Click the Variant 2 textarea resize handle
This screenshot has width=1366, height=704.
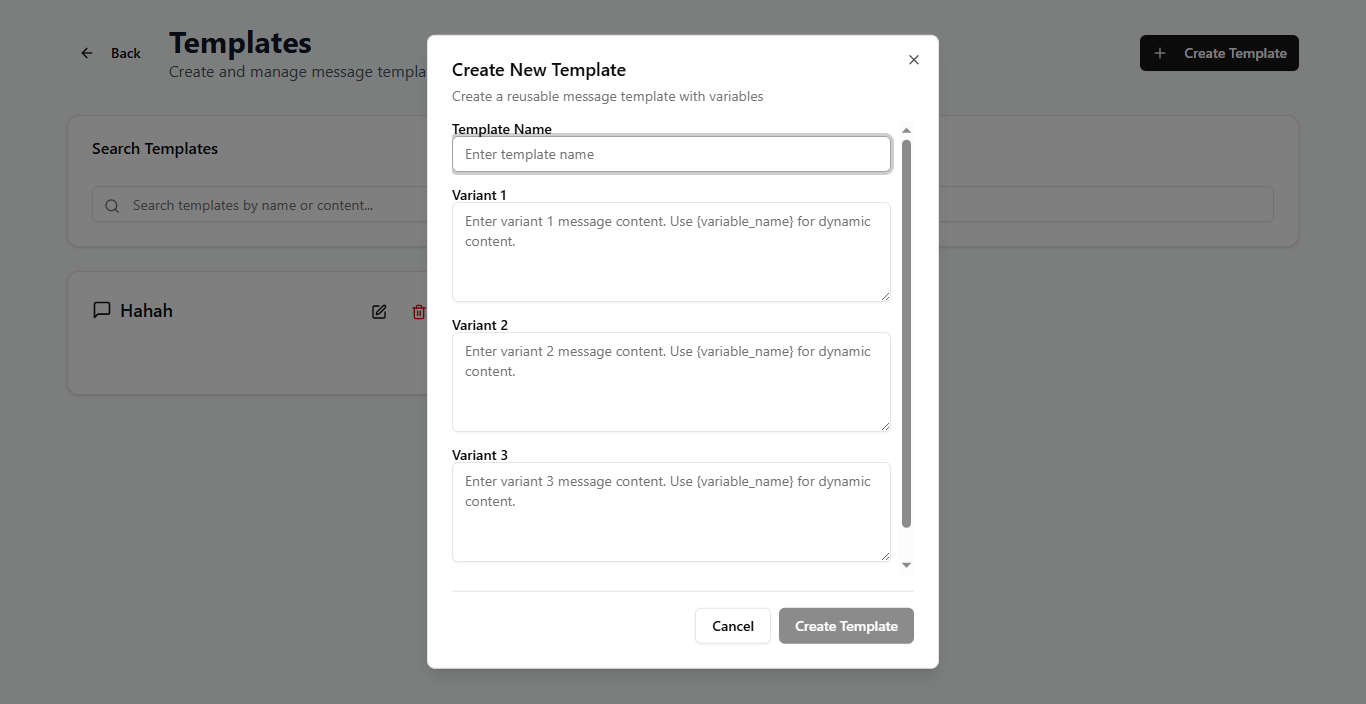pyautogui.click(x=885, y=426)
